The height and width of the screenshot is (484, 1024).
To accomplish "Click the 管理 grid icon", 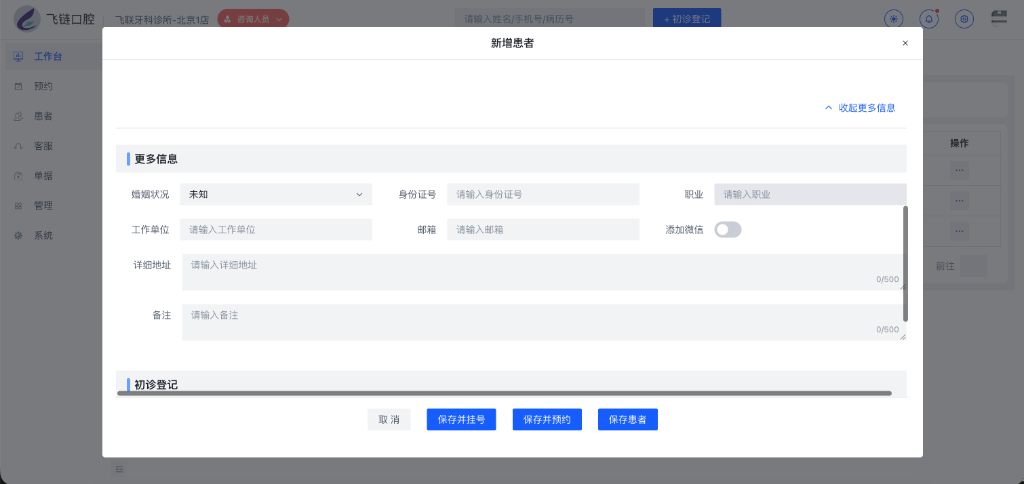I will pyautogui.click(x=18, y=206).
